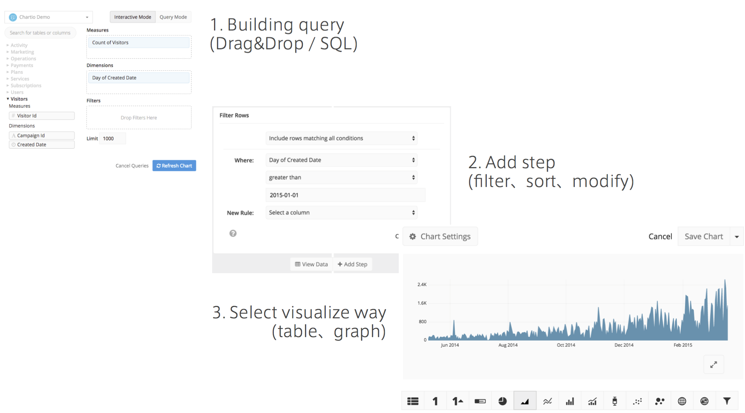Select the table chart type icon

click(x=412, y=401)
